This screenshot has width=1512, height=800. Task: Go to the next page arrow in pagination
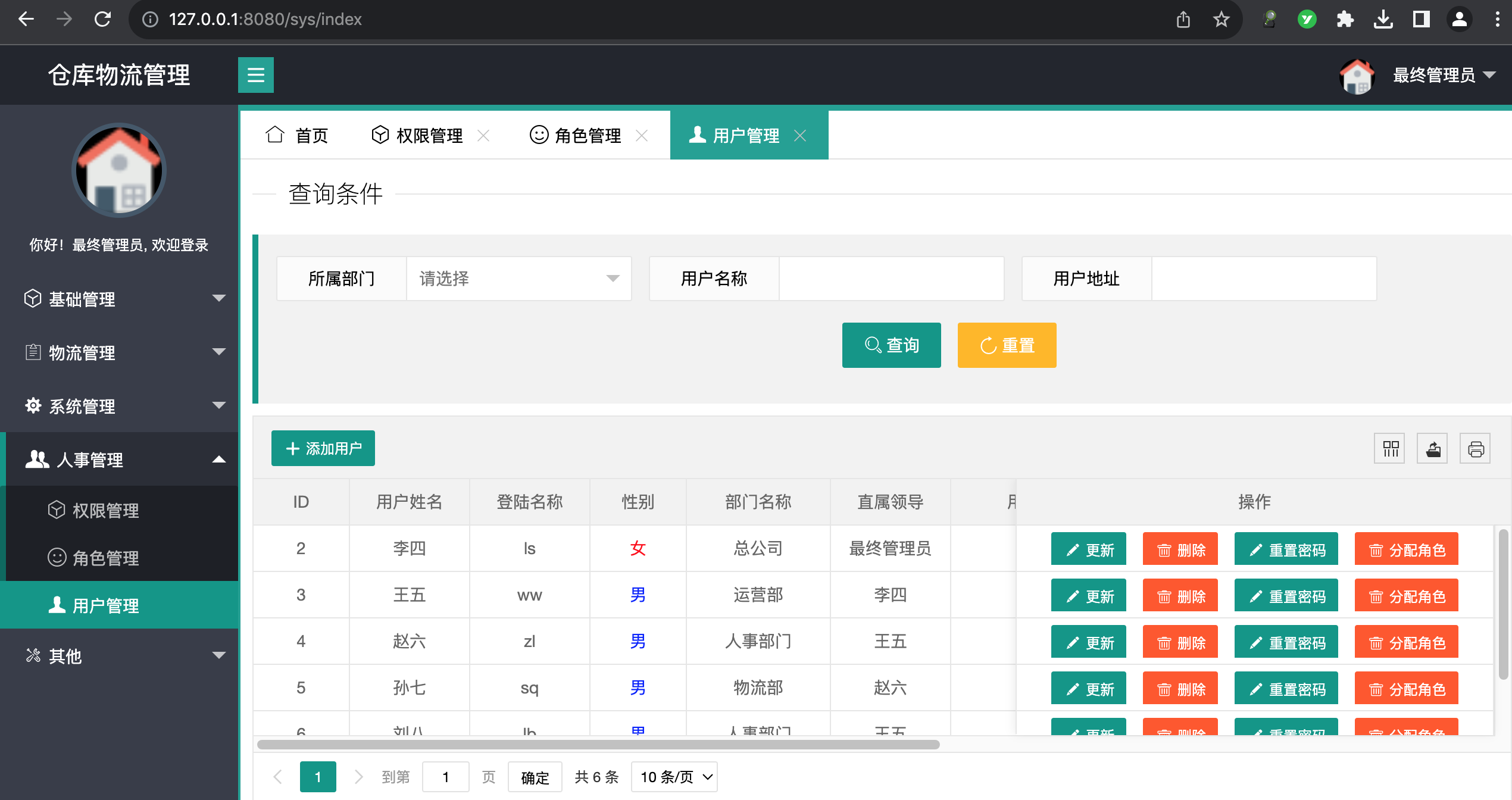358,777
